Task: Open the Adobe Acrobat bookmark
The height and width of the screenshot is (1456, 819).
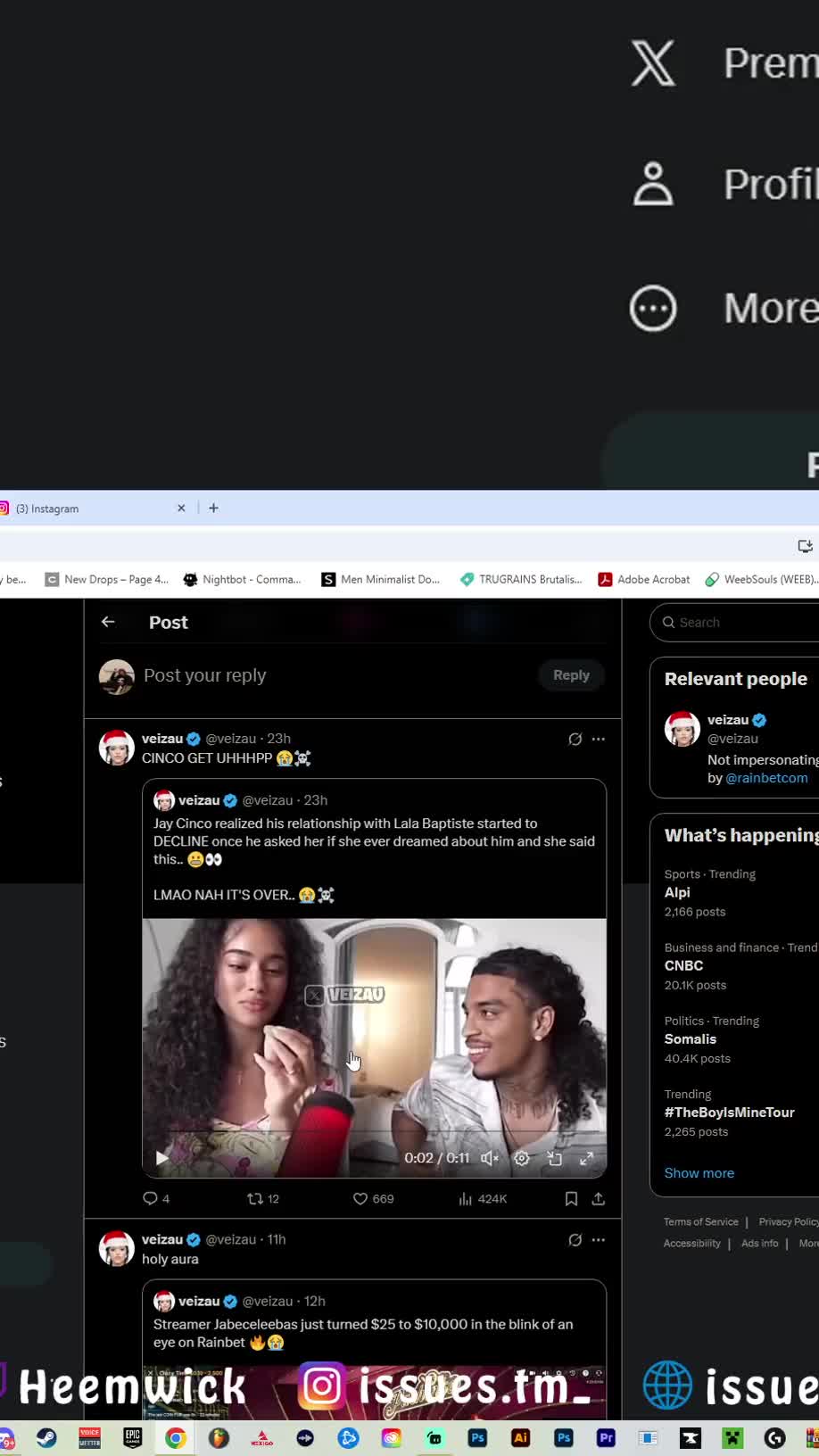Action: coord(644,579)
